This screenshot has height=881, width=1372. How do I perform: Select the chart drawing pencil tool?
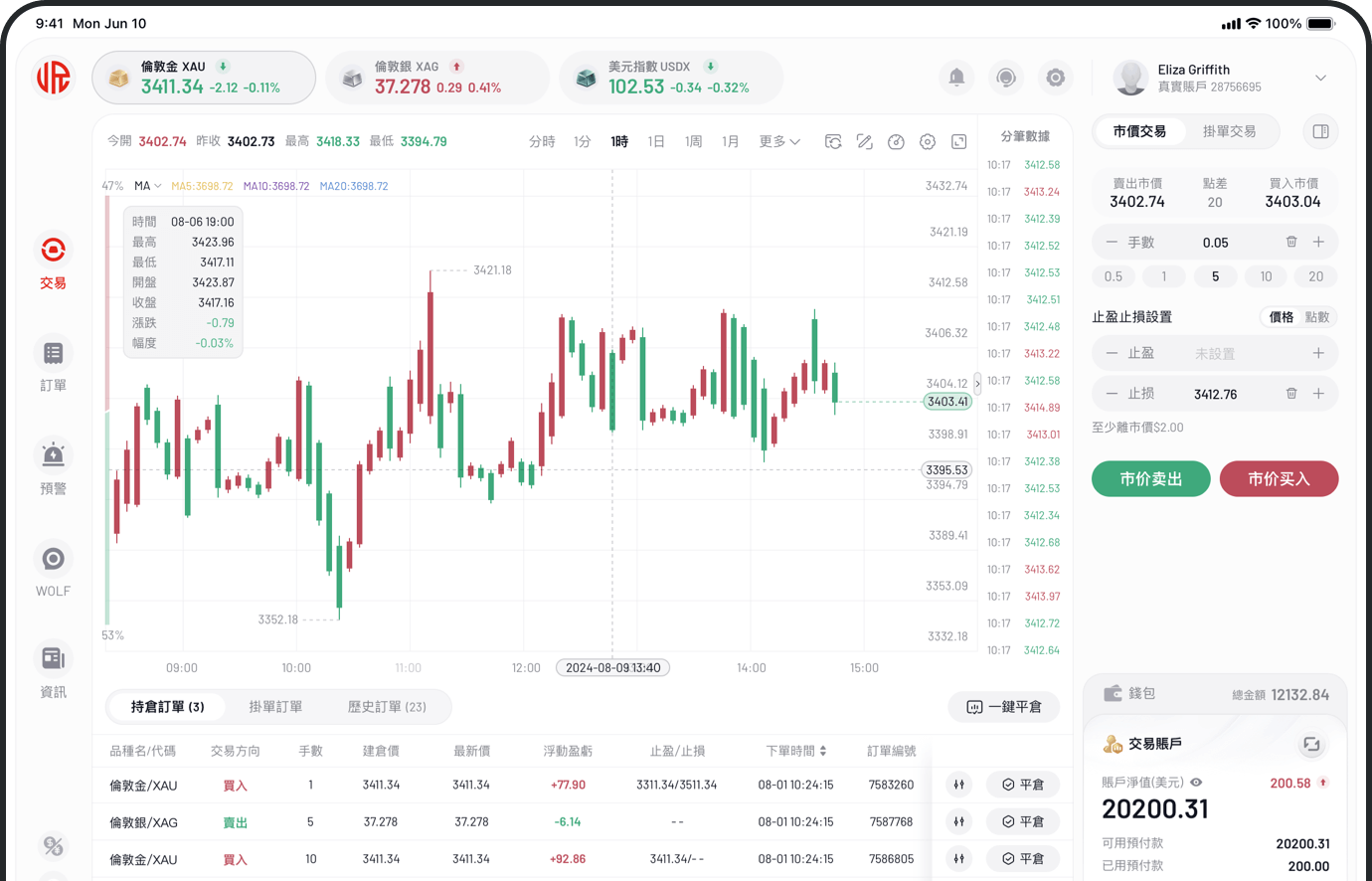point(865,142)
